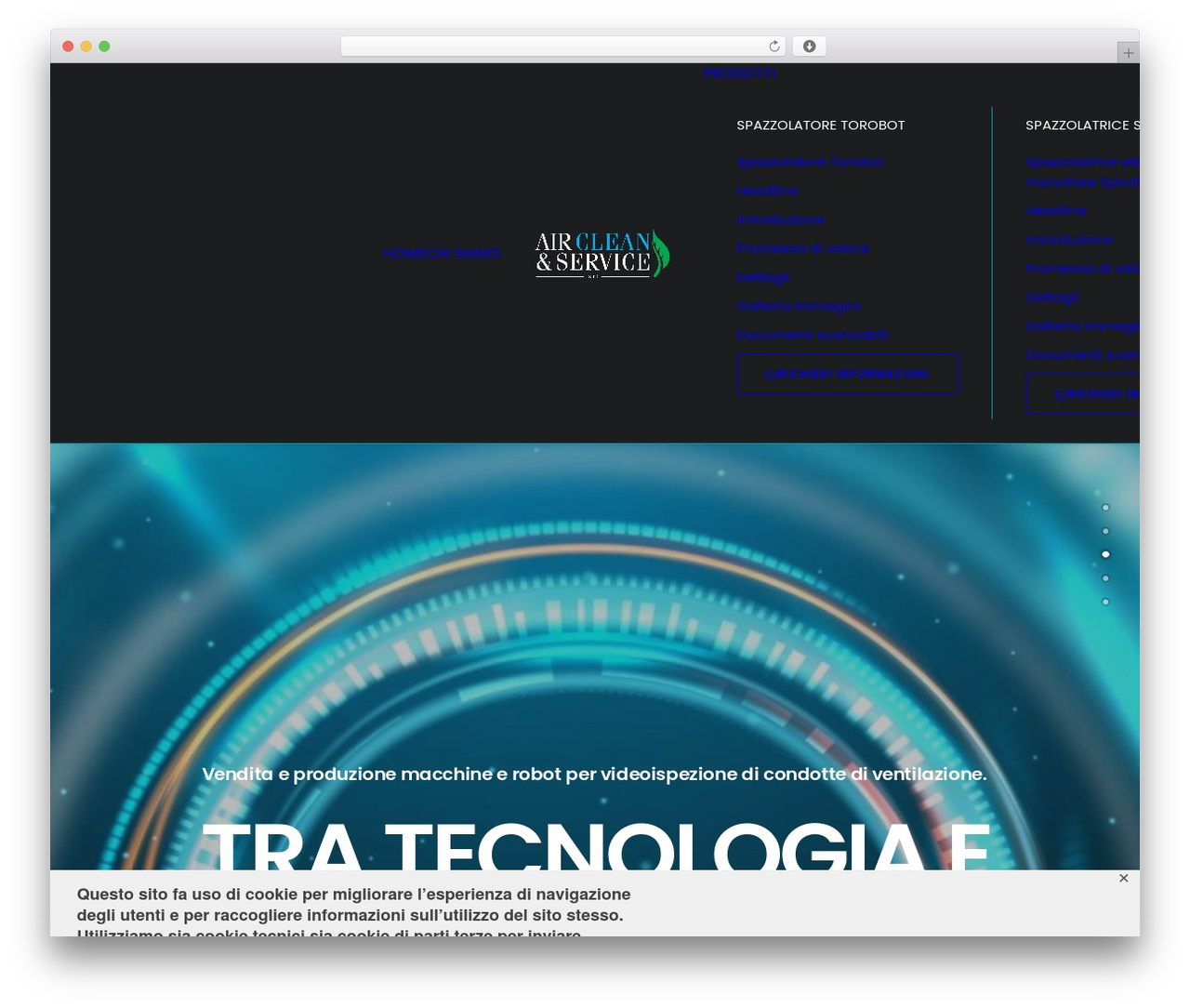Minimize the window with the yellow button
The image size is (1190, 1008).
pos(86,46)
